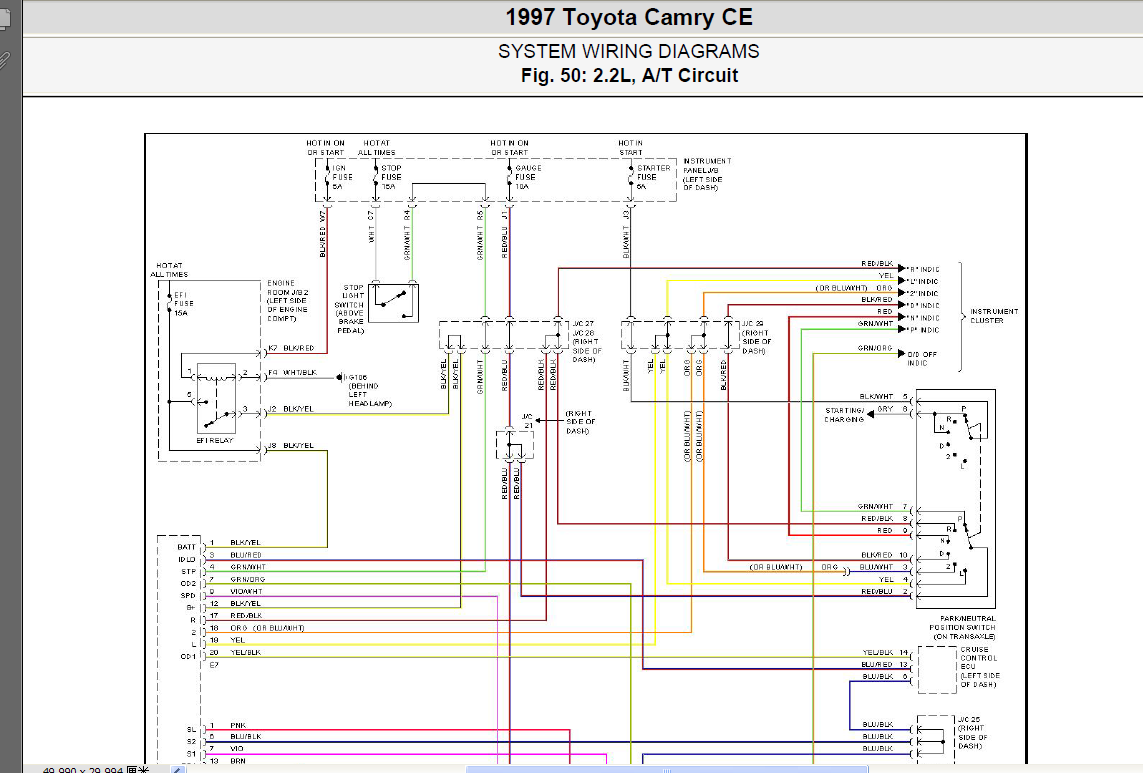1143x773 pixels.
Task: Click the IGN FUSE 5A label
Action: tap(342, 177)
